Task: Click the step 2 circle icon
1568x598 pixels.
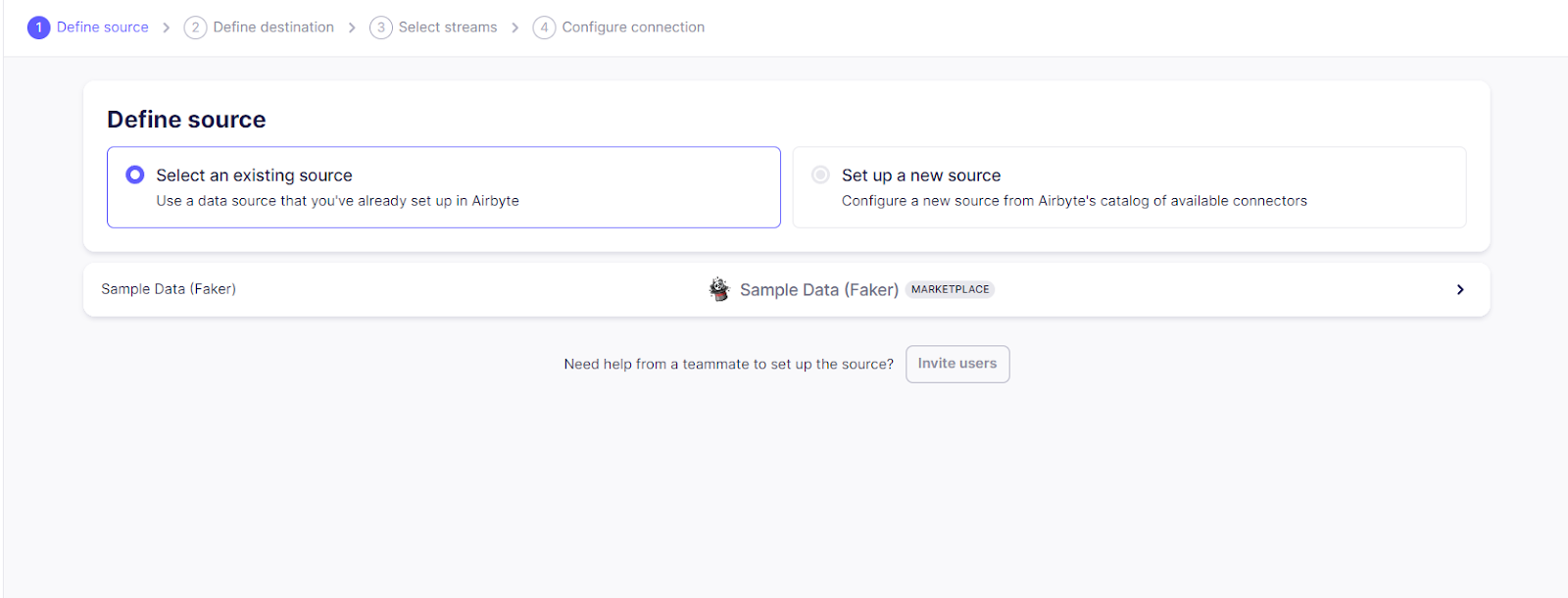Action: (196, 27)
